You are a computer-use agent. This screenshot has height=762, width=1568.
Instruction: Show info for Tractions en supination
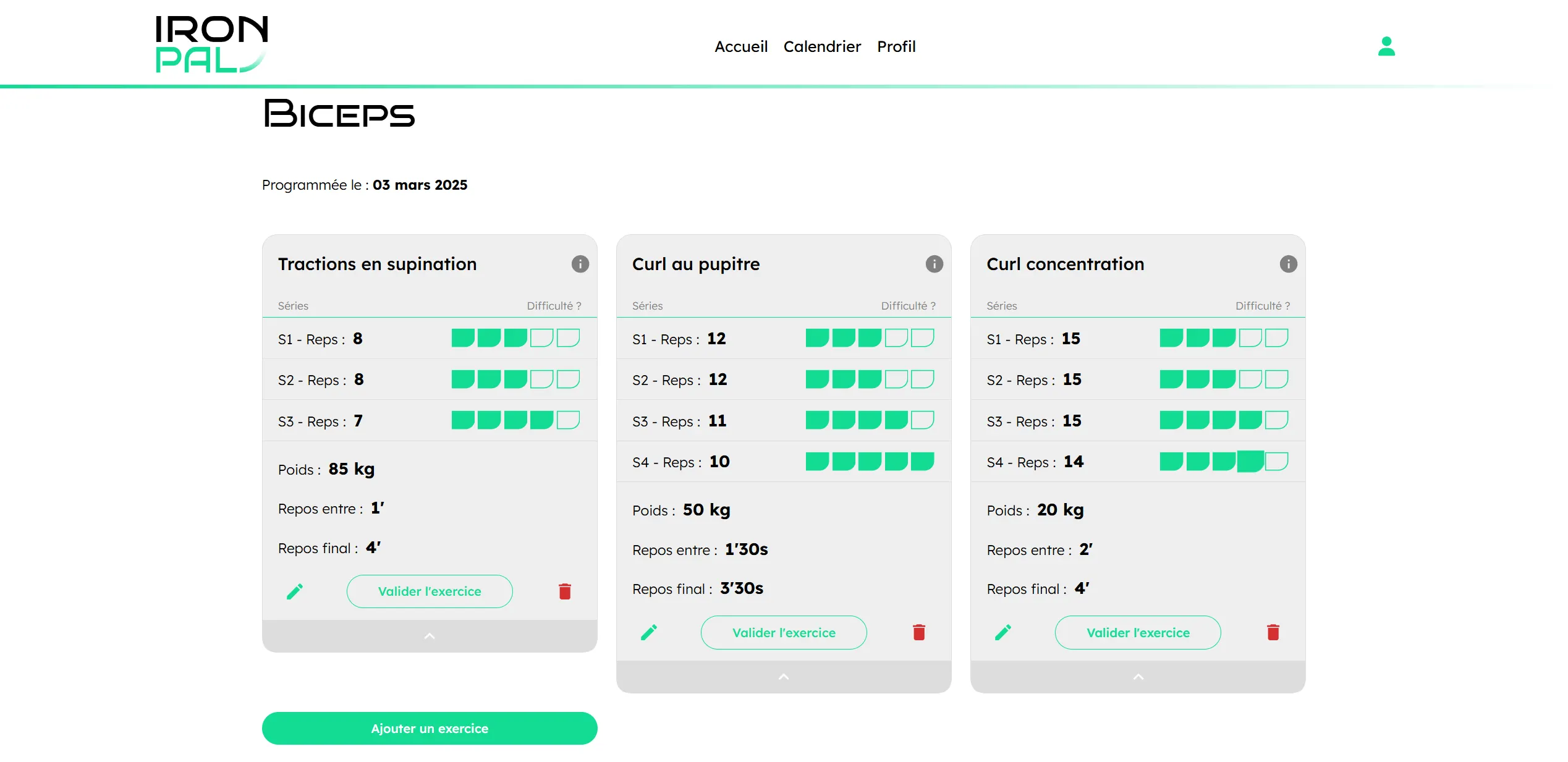[x=580, y=264]
